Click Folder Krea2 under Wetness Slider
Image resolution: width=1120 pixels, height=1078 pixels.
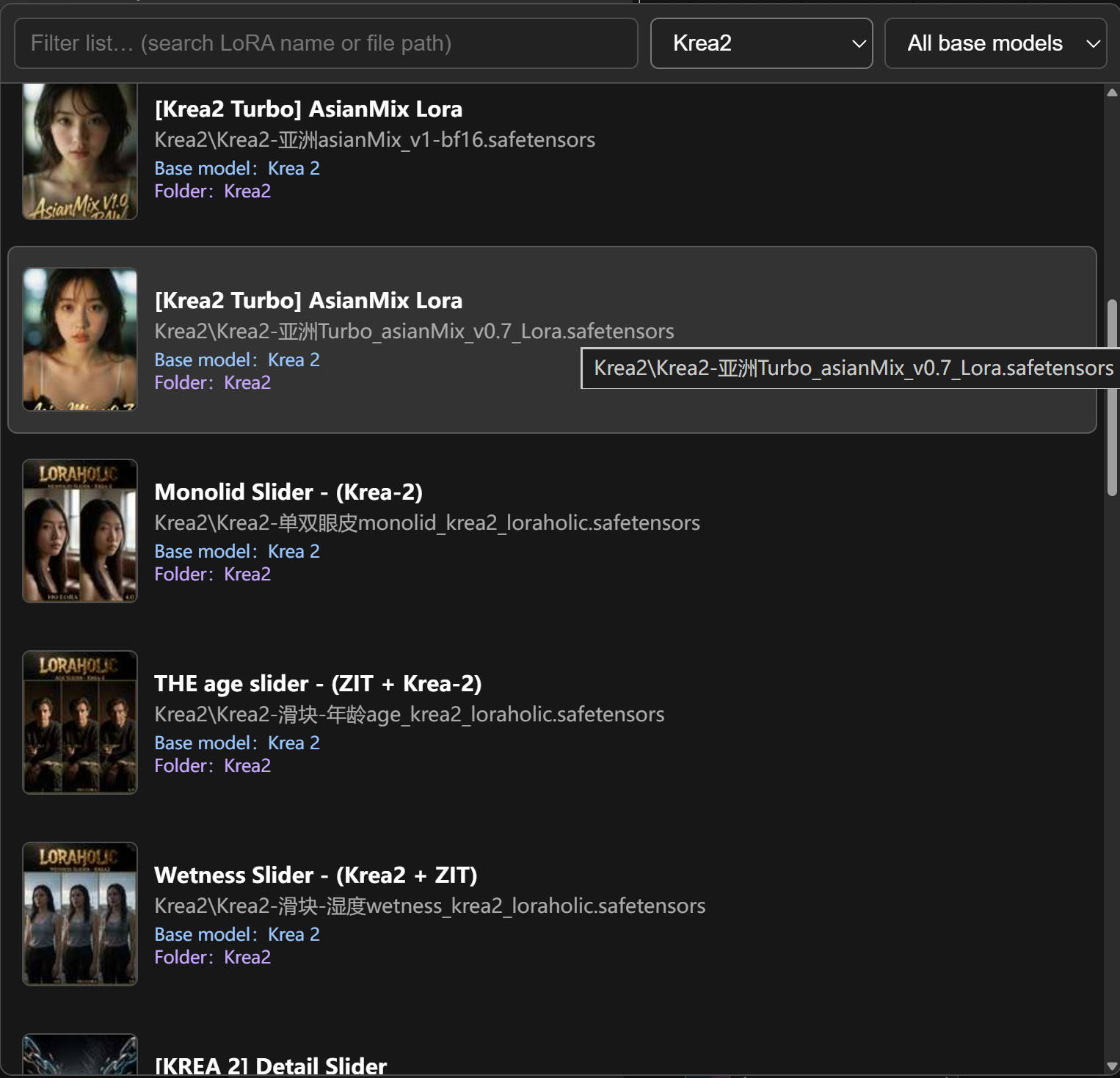(213, 957)
